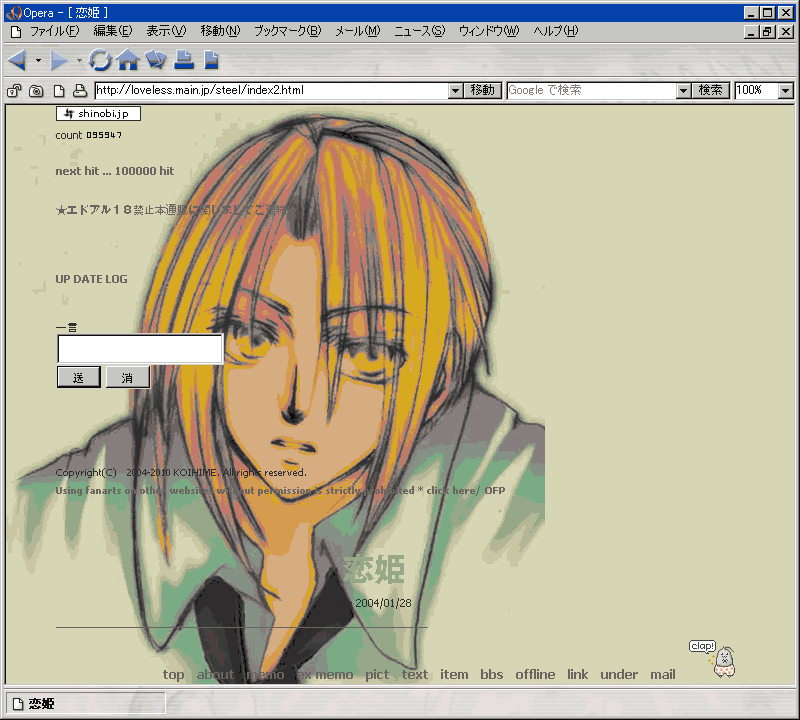The height and width of the screenshot is (720, 800).
Task: Open the Forward history dropdown arrow
Action: [x=79, y=60]
